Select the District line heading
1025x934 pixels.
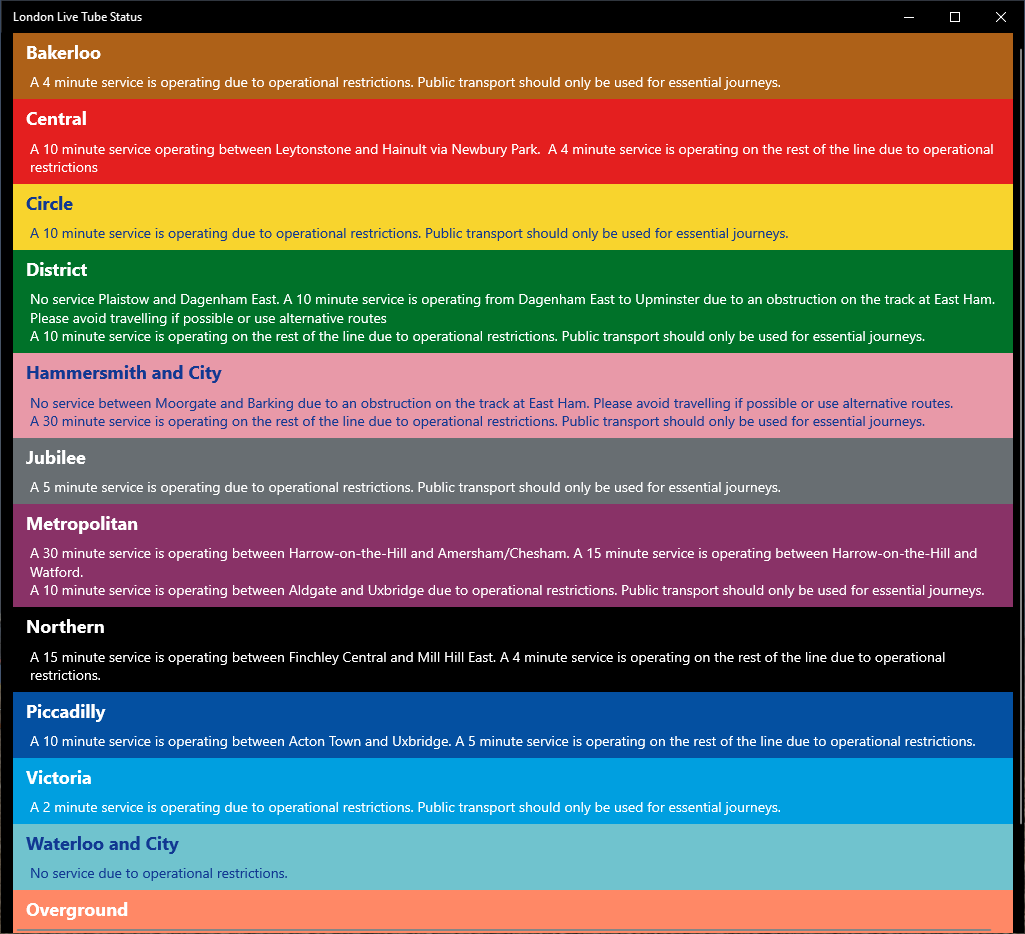click(56, 270)
